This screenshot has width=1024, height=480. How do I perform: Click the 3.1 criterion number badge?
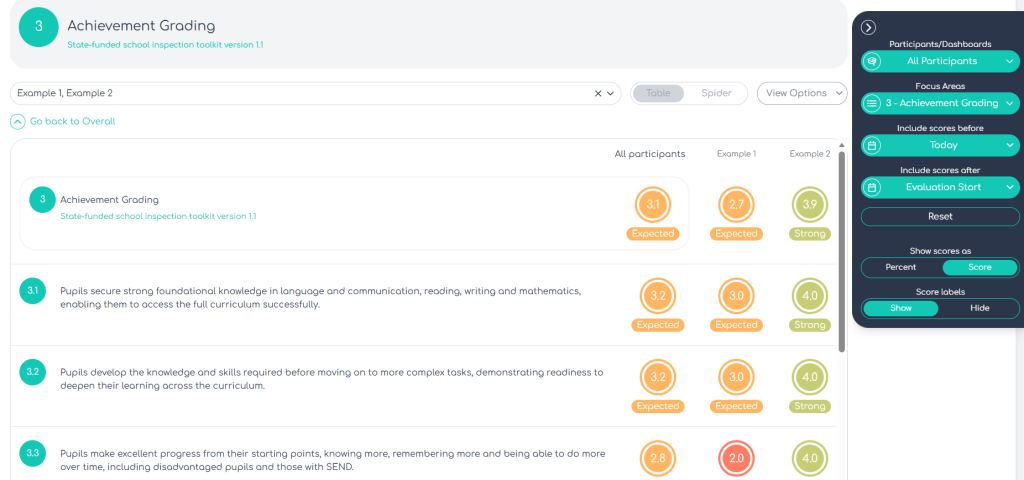point(33,291)
